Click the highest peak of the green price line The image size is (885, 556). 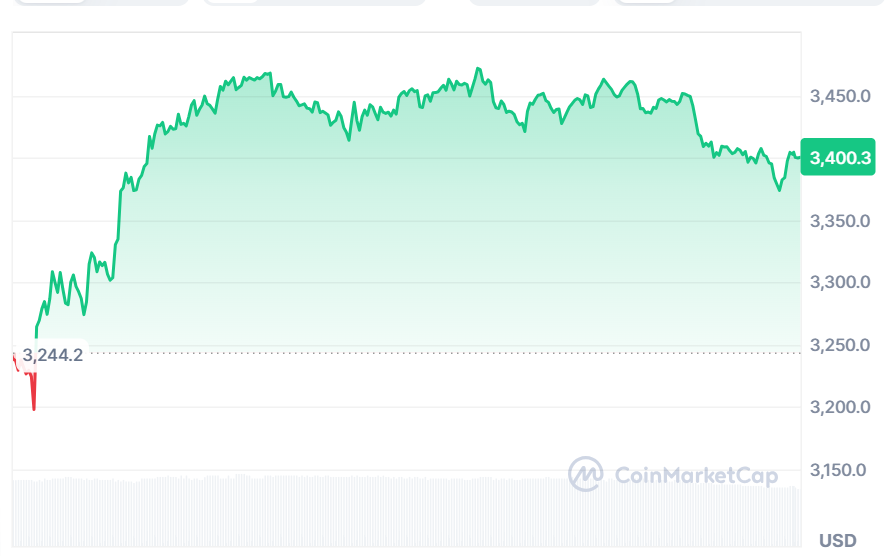[478, 69]
